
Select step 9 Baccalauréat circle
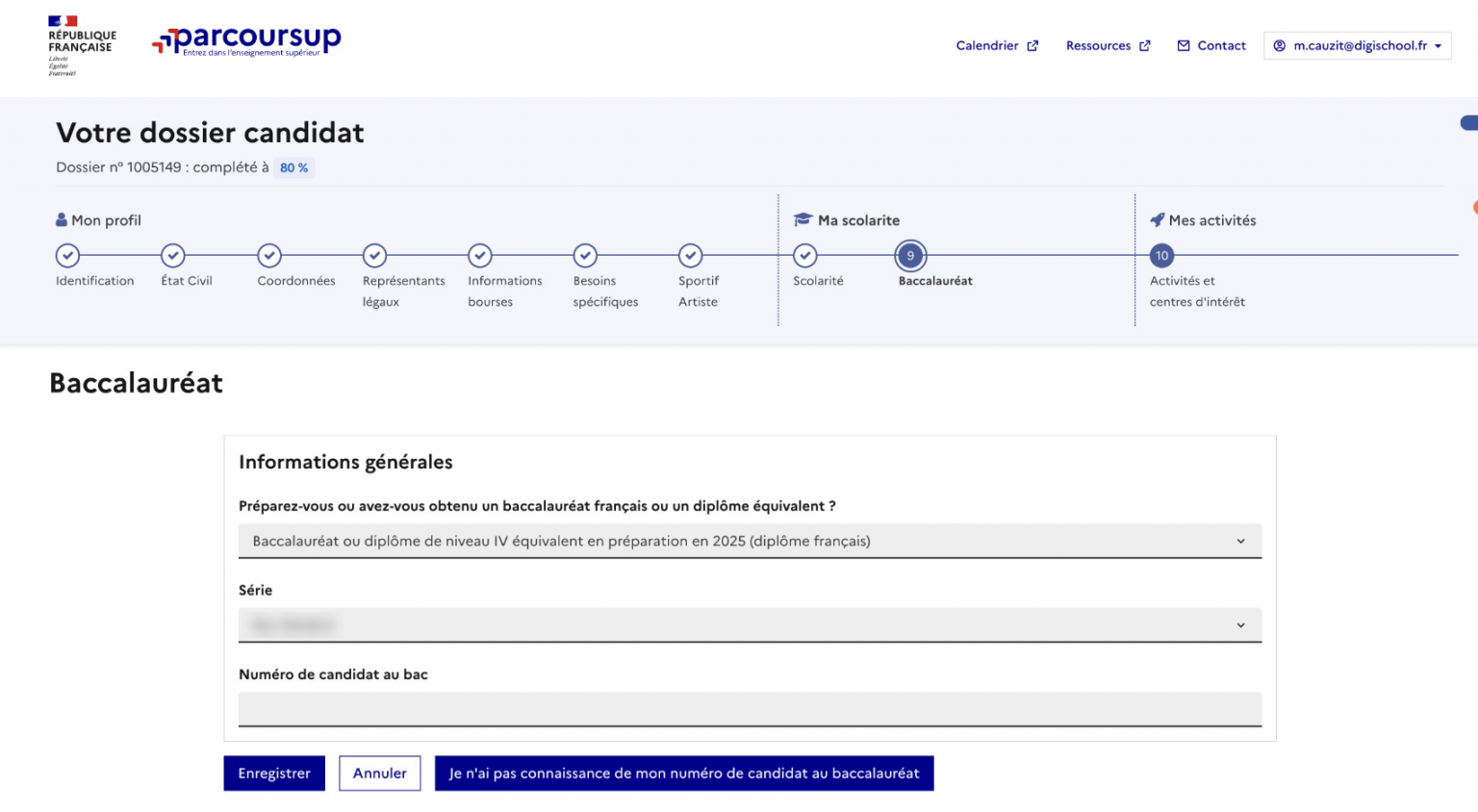pyautogui.click(x=909, y=256)
